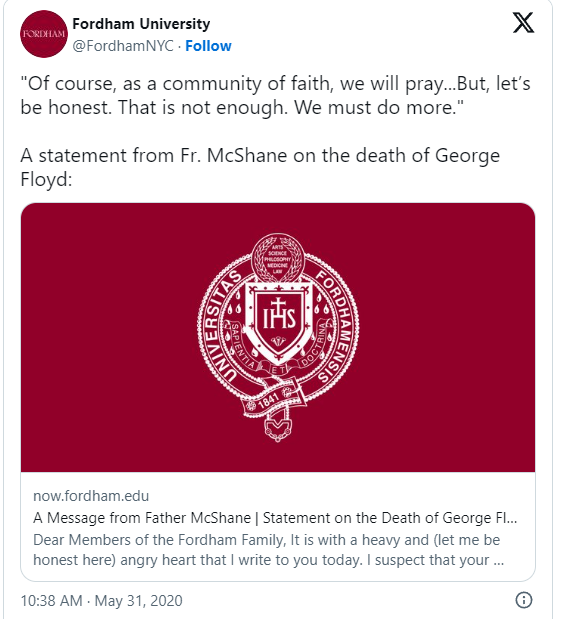Click the 'Dear Members of the Fordham Family' preview text
568x619 pixels.
(x=268, y=550)
